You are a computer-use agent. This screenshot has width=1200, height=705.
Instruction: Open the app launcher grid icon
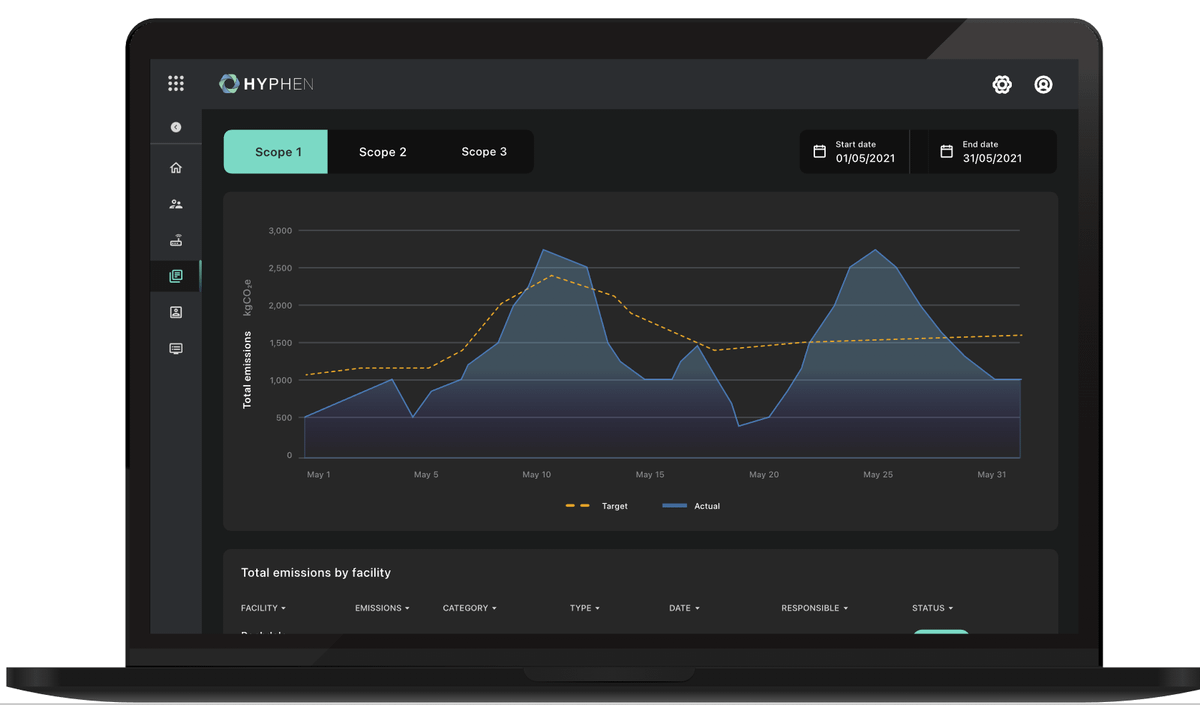176,84
